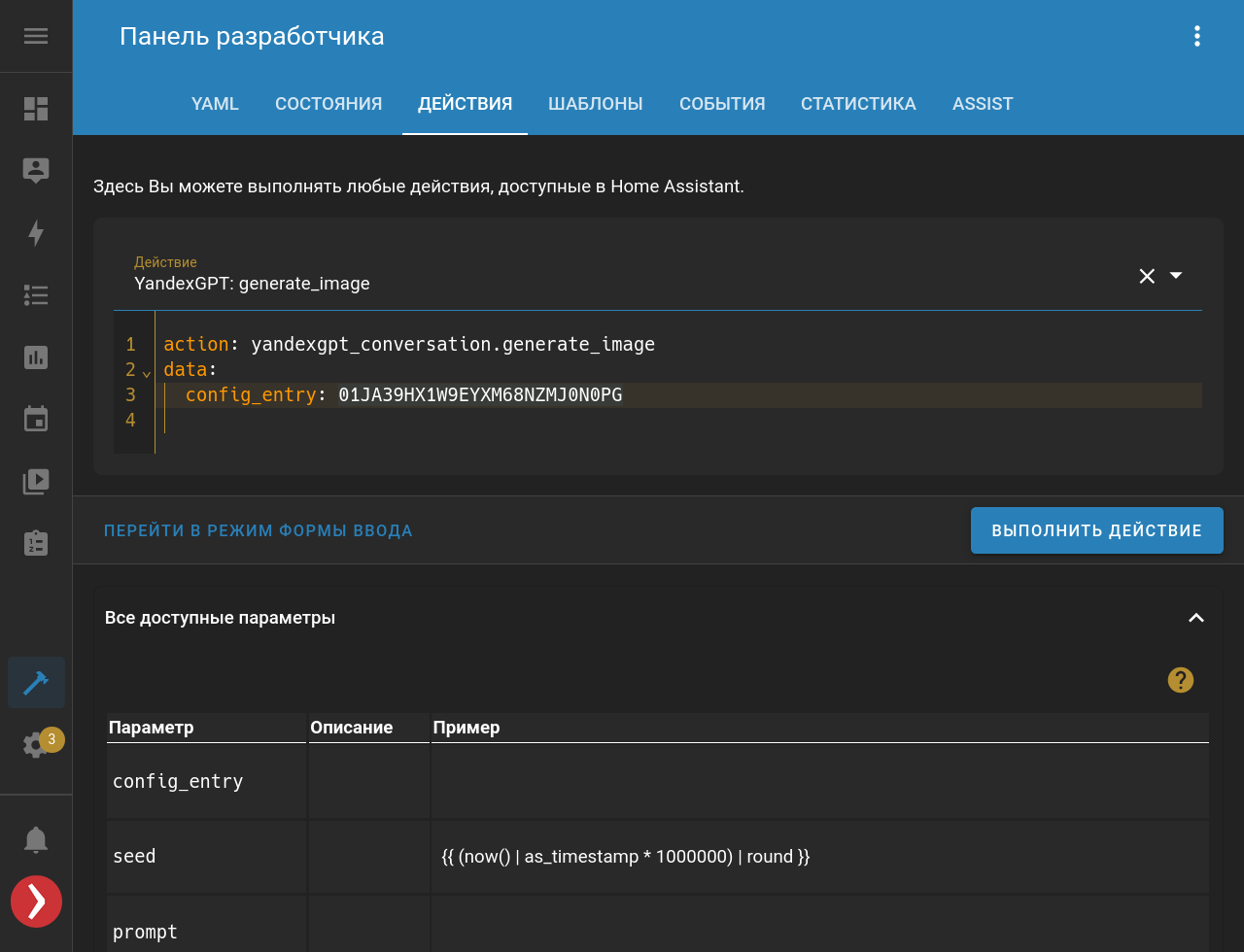Open the To-do clipboard list icon

coord(36,543)
